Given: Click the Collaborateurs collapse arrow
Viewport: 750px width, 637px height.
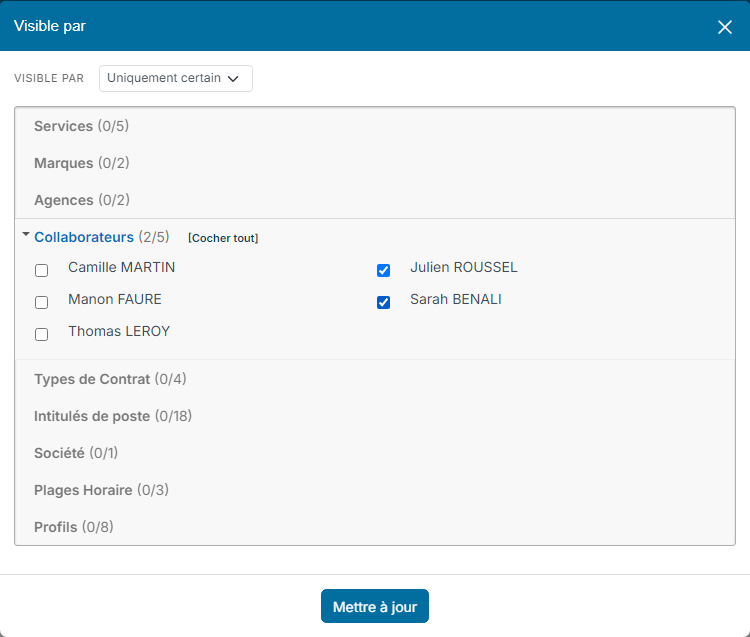Looking at the screenshot, I should [26, 234].
